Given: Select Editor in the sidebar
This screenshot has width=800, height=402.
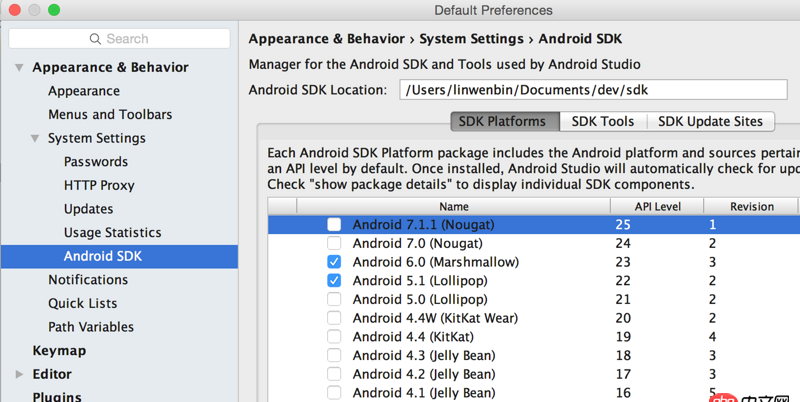Looking at the screenshot, I should point(52,374).
